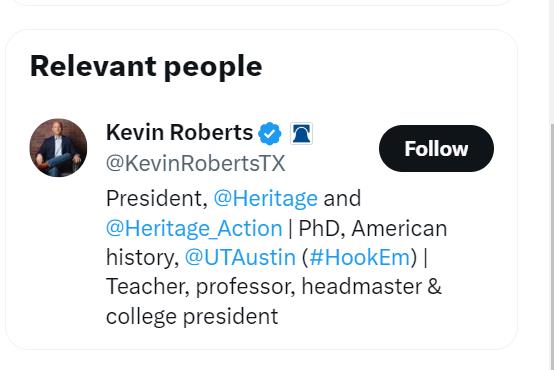This screenshot has width=554, height=370.
Task: Open the @KevinRobertsTX handle
Action: click(195, 163)
